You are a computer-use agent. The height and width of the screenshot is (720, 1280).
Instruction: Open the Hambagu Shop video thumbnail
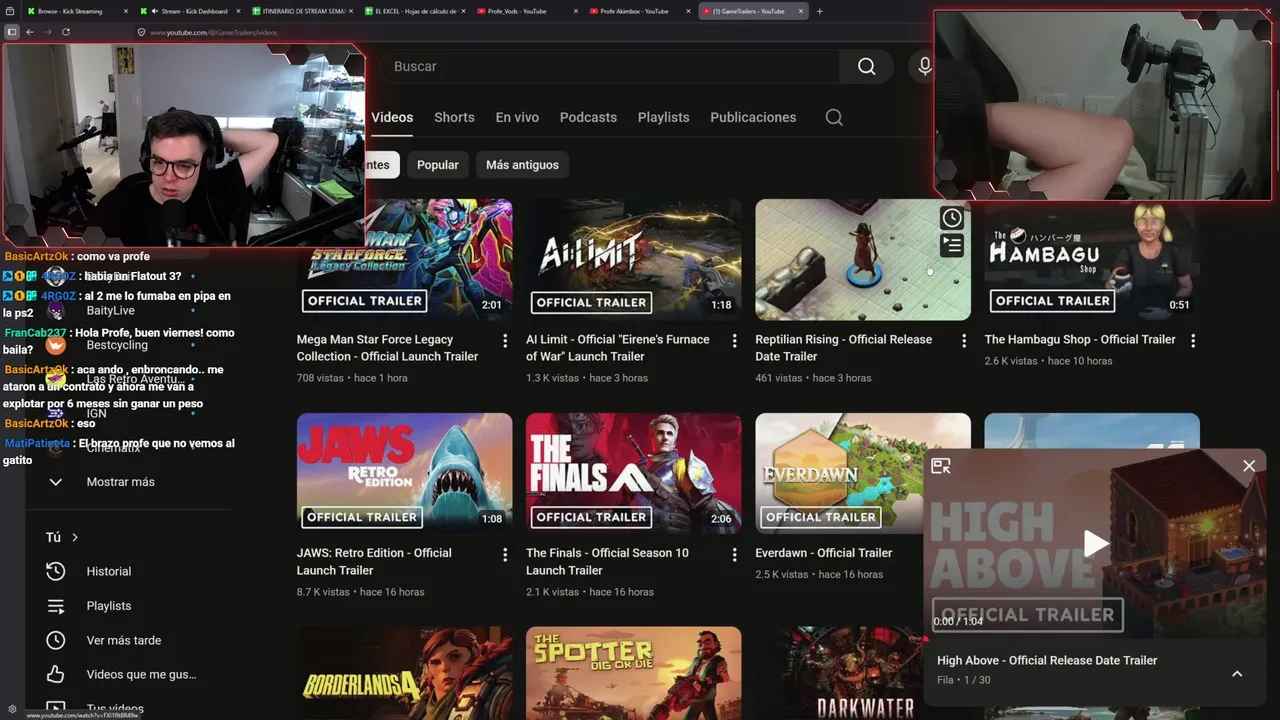click(1092, 259)
